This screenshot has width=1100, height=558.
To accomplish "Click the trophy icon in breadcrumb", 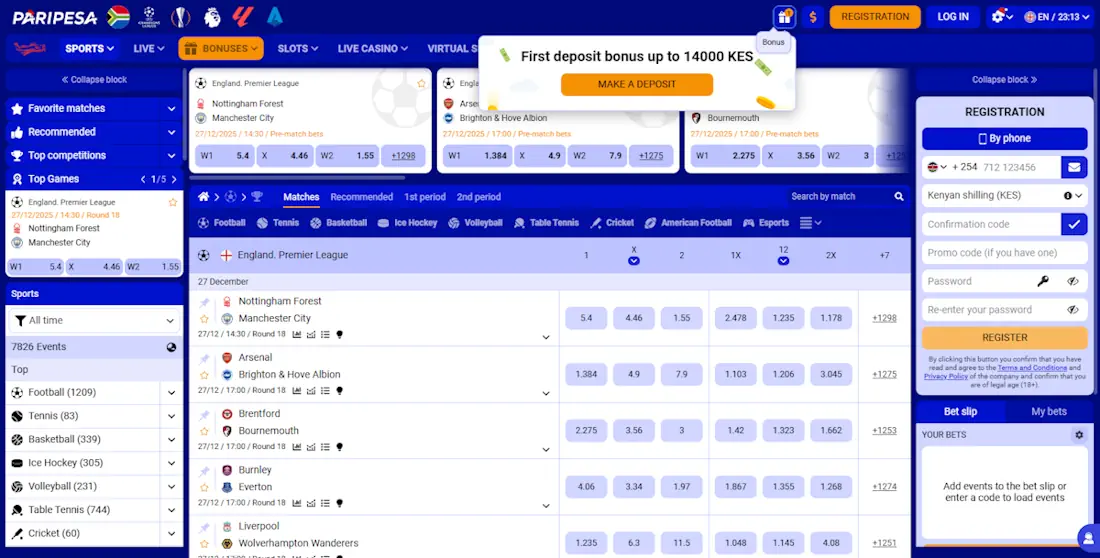I will click(257, 197).
